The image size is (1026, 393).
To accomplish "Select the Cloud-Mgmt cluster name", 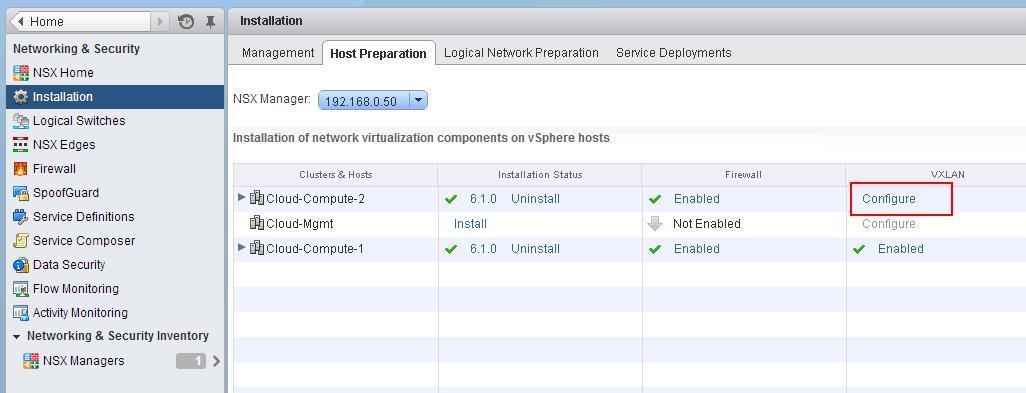I will click(300, 224).
